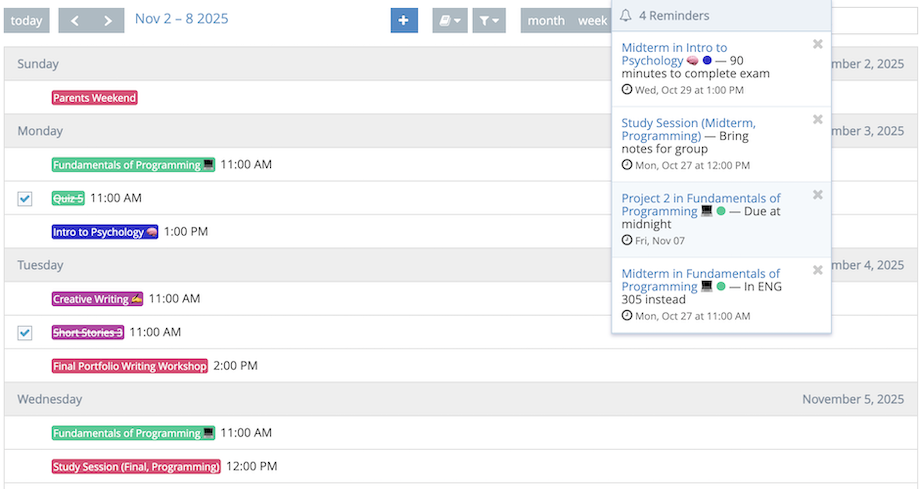Jump to today

pos(27,20)
